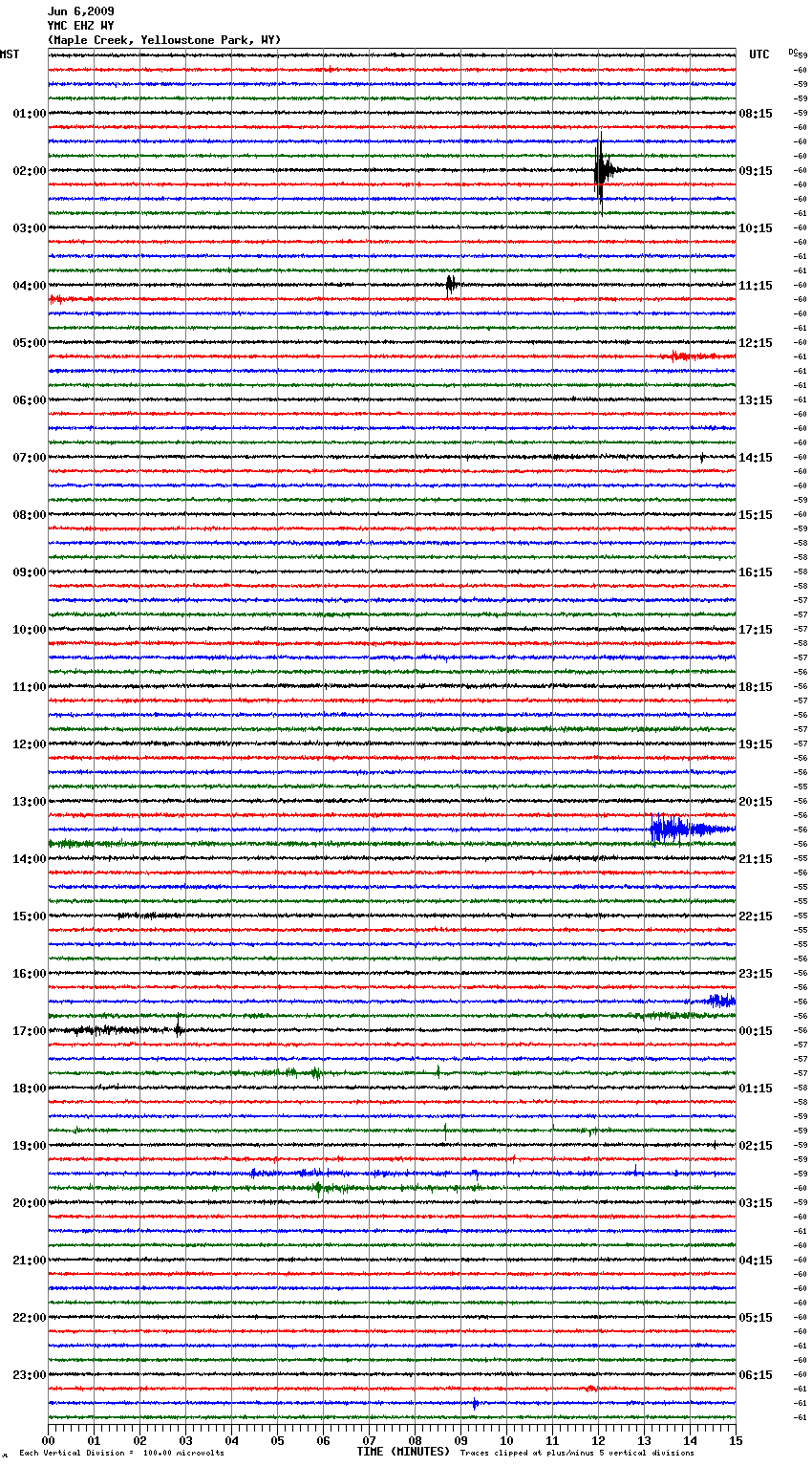Image resolution: width=812 pixels, height=1466 pixels.
Task: Select the 08:00 MST time label
Action: 30,515
